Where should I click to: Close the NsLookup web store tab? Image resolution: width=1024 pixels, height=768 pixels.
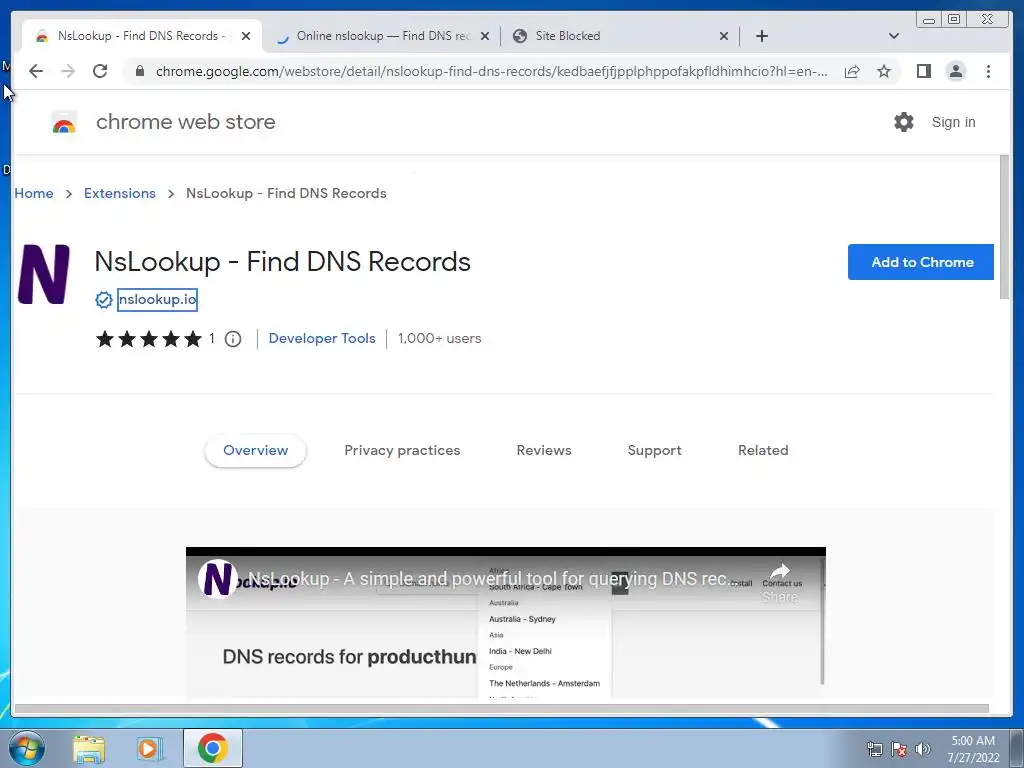[246, 36]
